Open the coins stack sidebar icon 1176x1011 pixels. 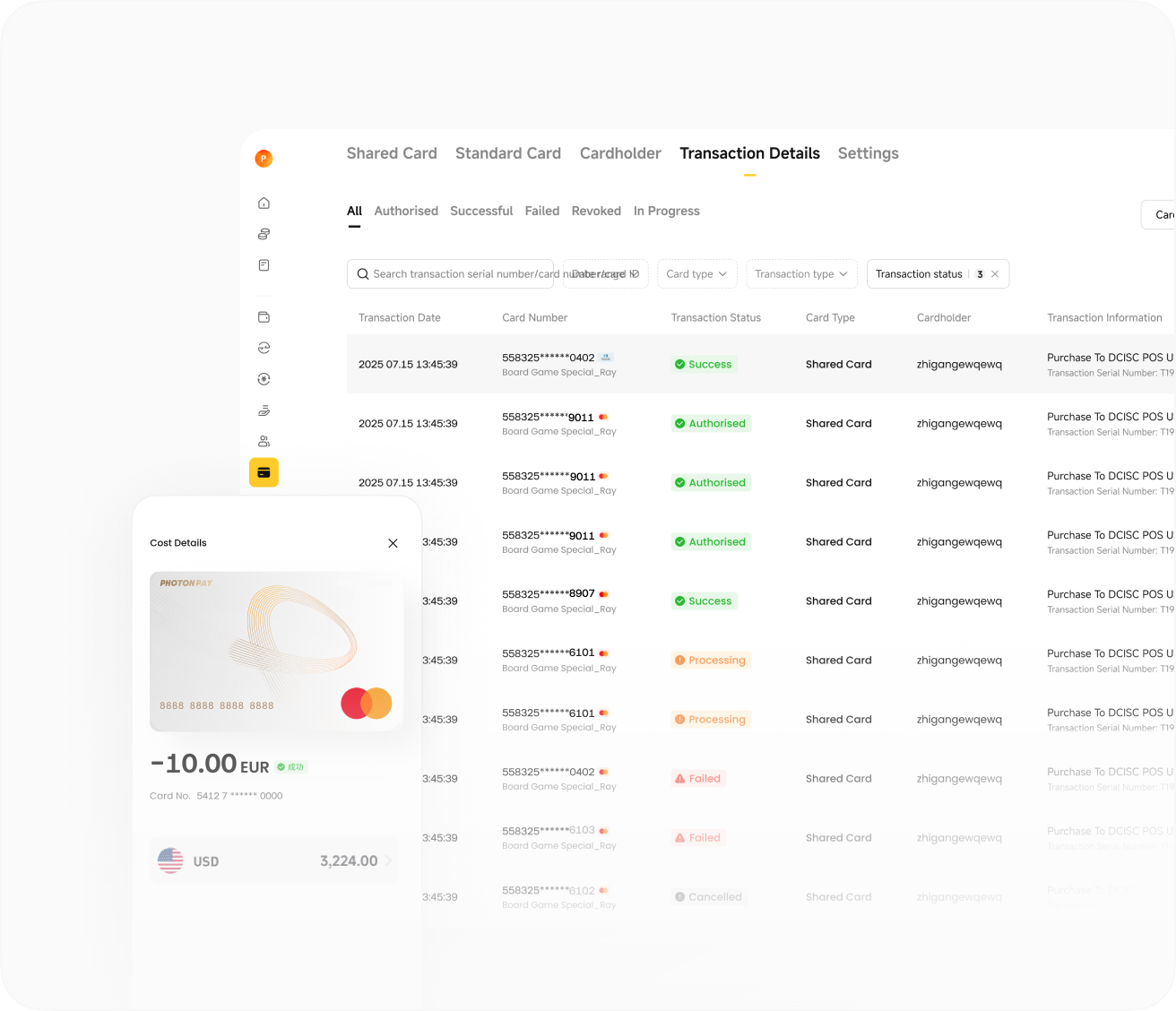point(264,234)
